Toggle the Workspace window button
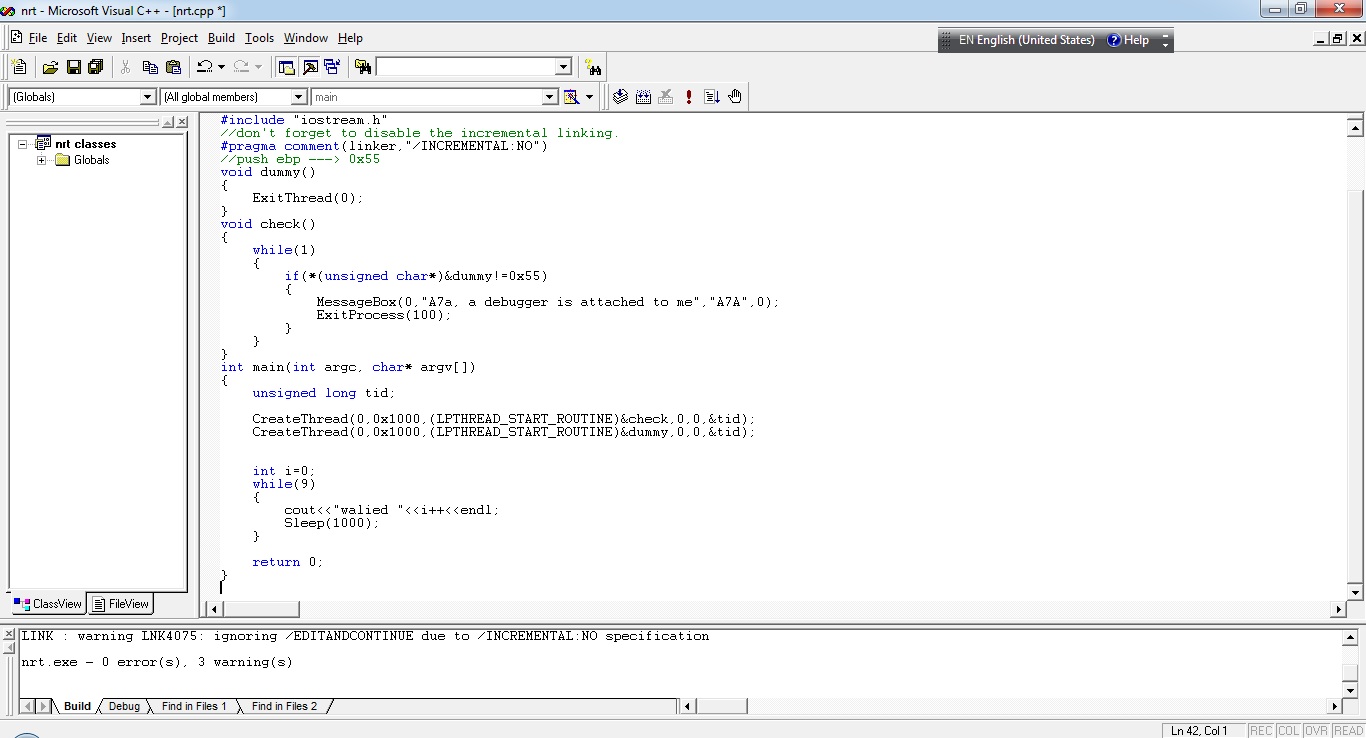Viewport: 1366px width, 738px height. pyautogui.click(x=287, y=67)
